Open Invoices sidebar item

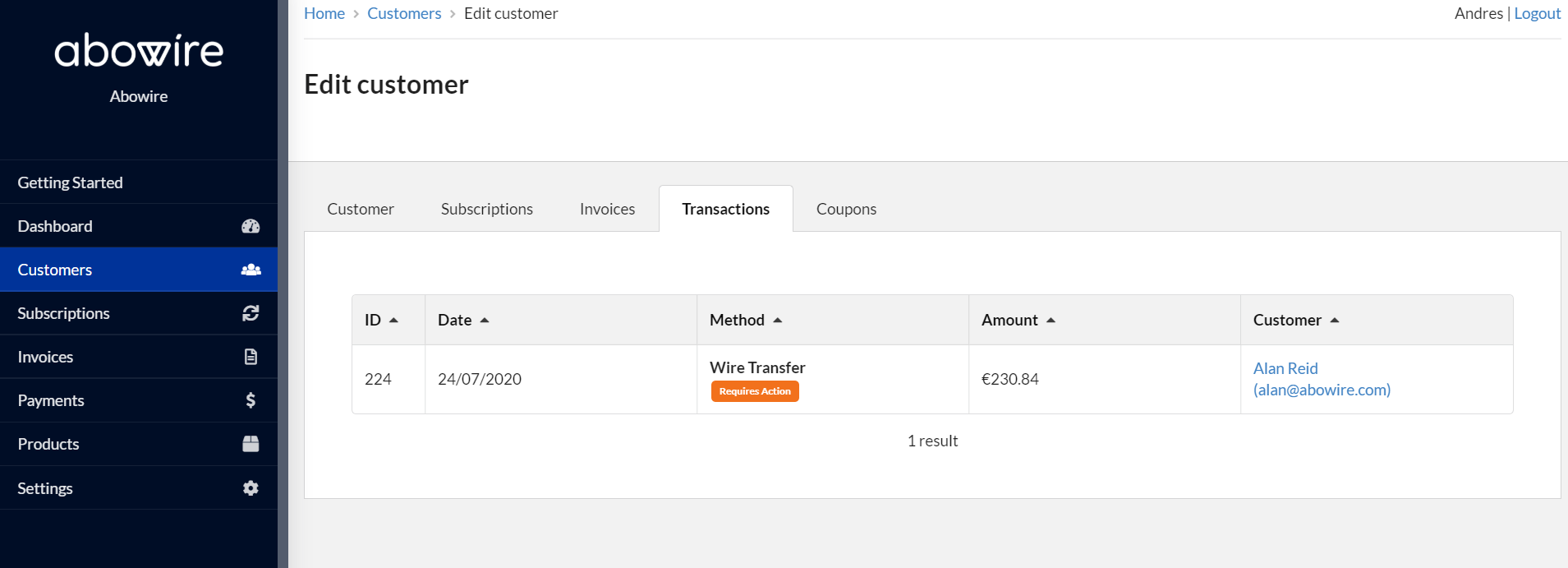(x=139, y=357)
